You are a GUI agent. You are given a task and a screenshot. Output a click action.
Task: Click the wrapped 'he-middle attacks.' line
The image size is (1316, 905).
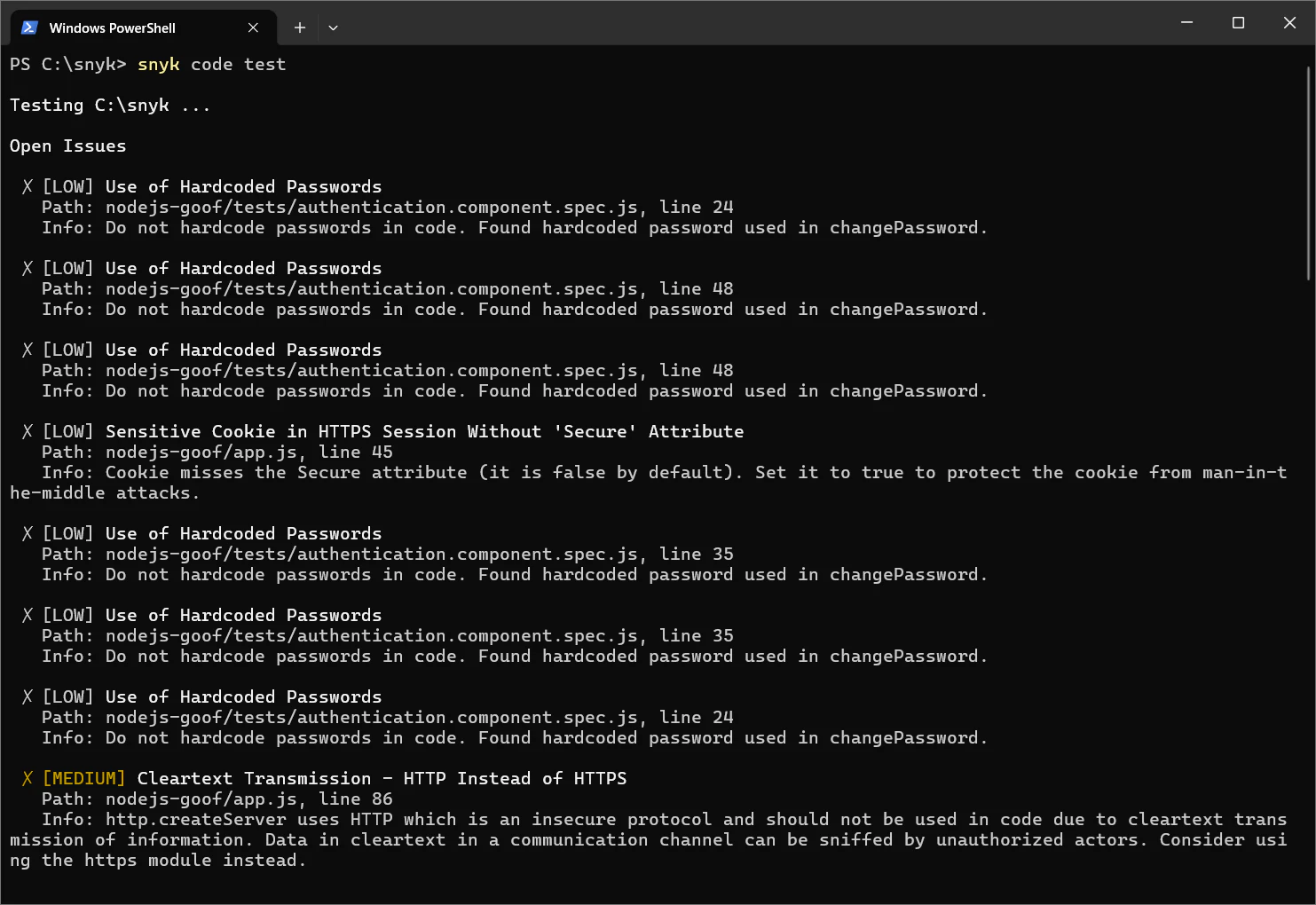point(105,493)
